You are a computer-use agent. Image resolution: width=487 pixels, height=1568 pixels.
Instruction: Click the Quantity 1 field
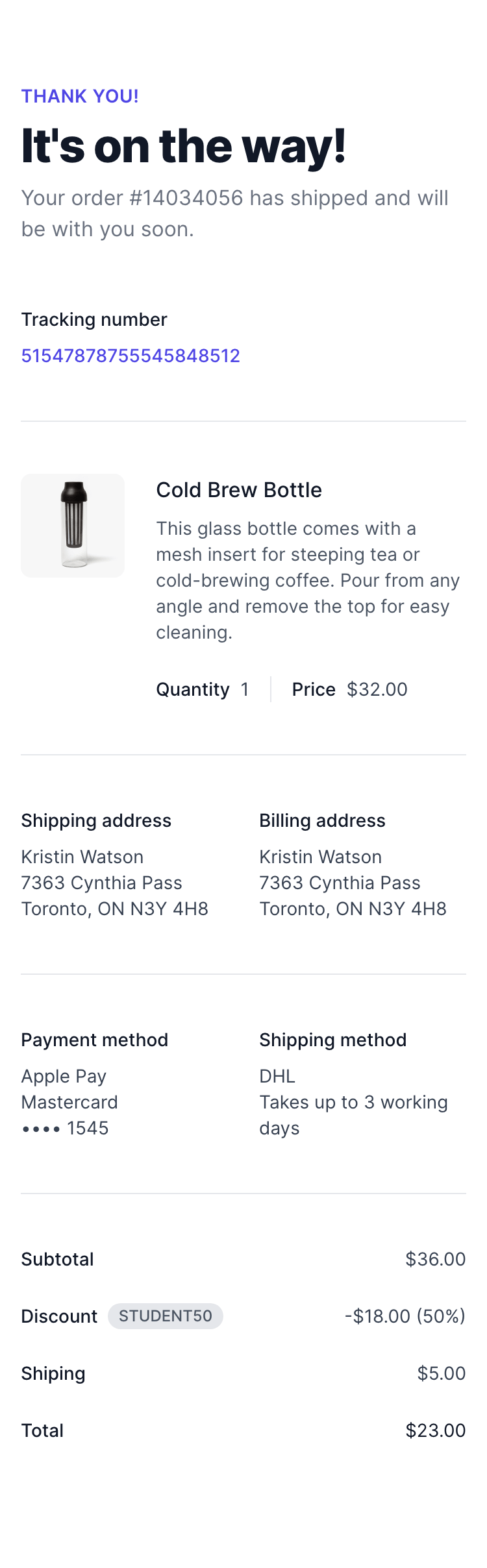click(203, 689)
